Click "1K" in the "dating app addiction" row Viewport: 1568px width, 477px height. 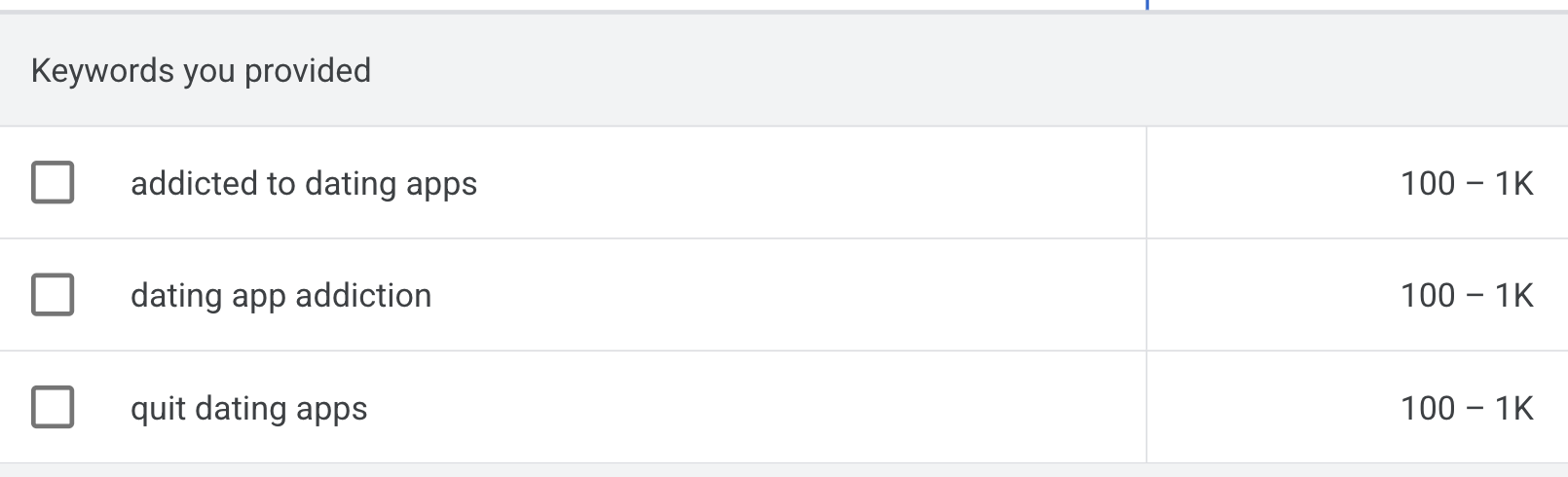click(x=1513, y=296)
